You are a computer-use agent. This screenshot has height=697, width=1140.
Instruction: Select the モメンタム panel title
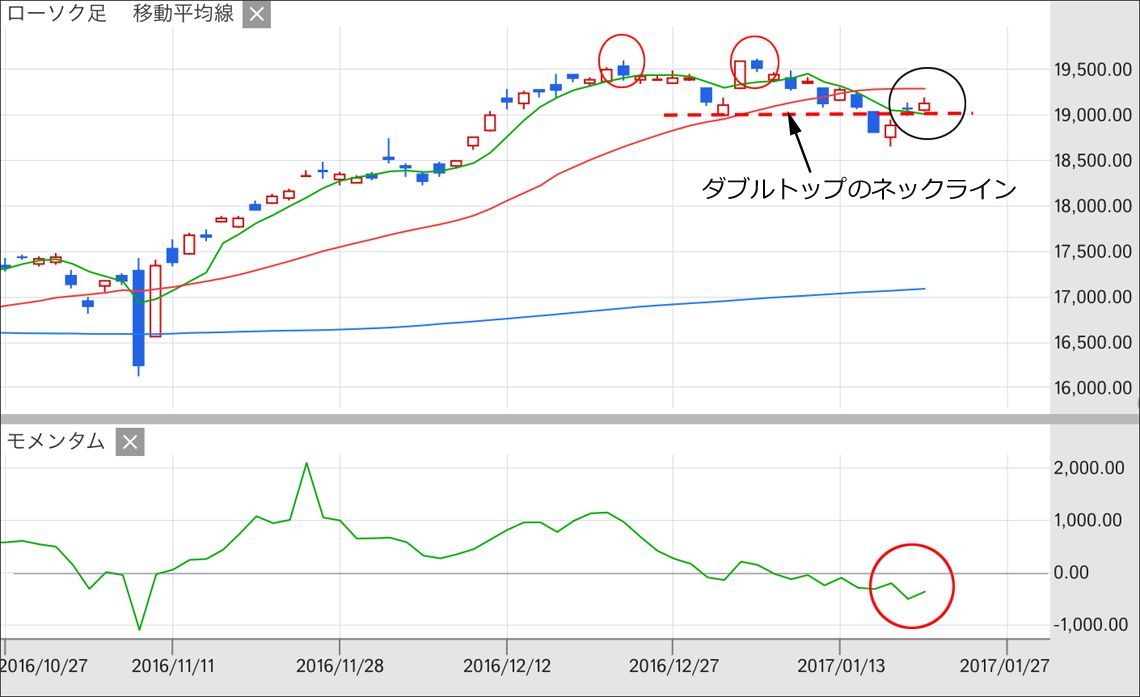(x=56, y=441)
